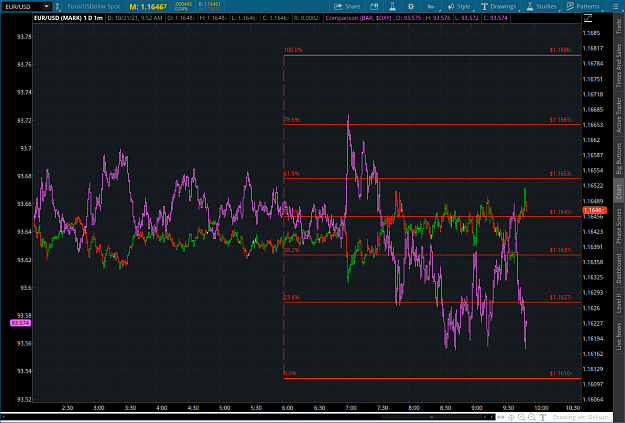Viewport: 625px width, 423px height.
Task: Open the Big Buttons sidebar tab
Action: coord(619,158)
